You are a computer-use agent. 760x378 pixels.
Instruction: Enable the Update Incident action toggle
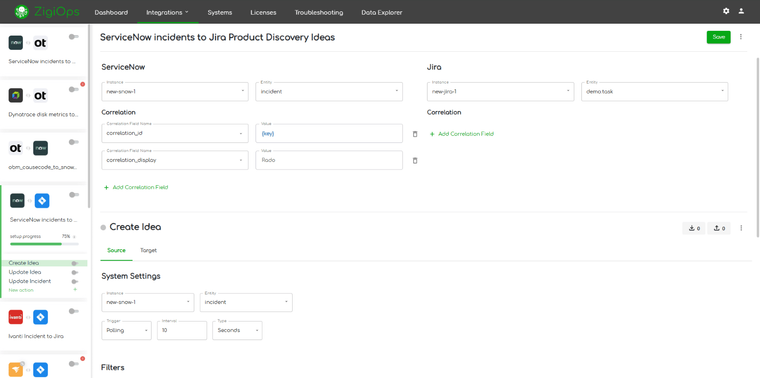[75, 282]
